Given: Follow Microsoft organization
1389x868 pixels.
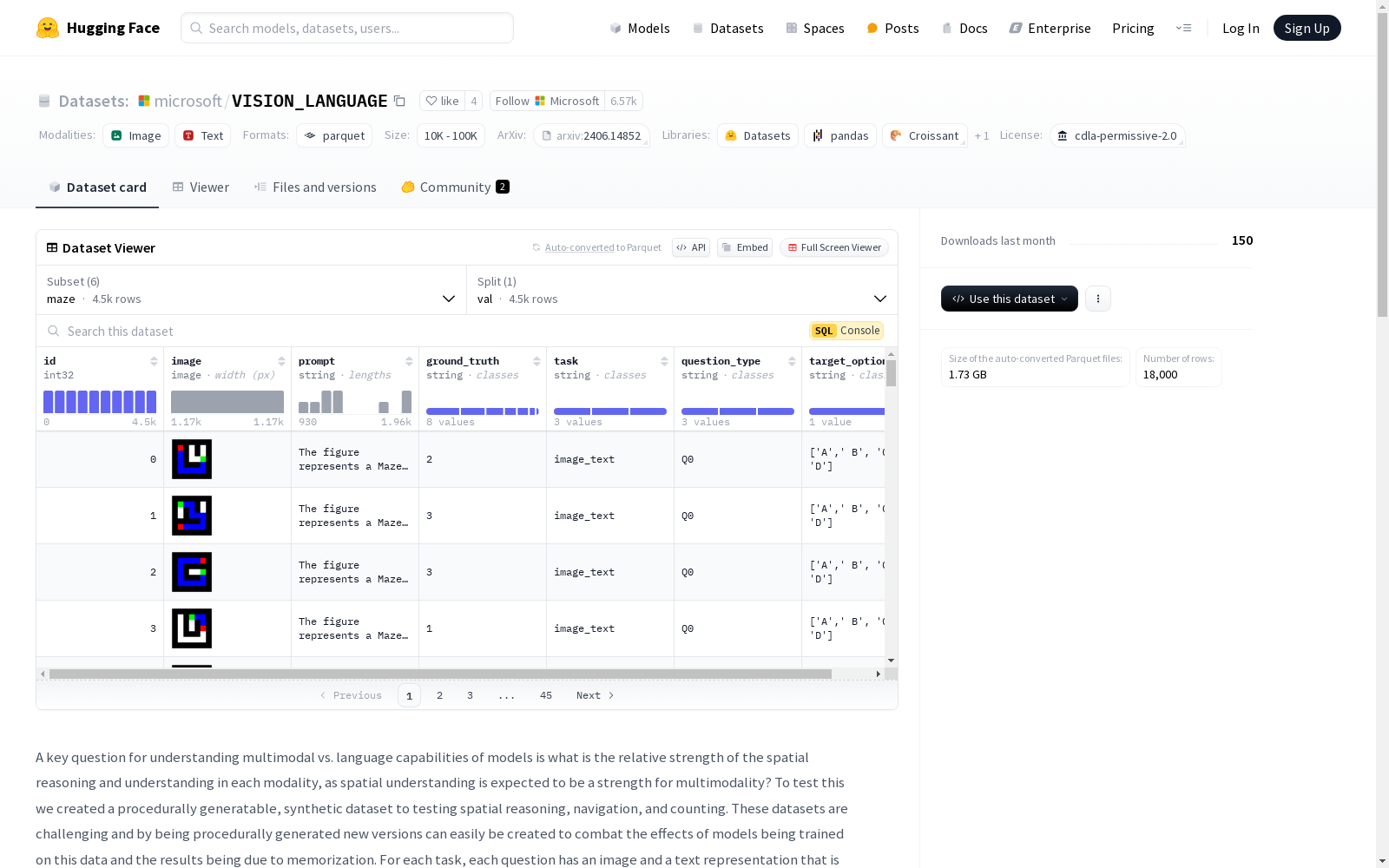Looking at the screenshot, I should [x=547, y=101].
